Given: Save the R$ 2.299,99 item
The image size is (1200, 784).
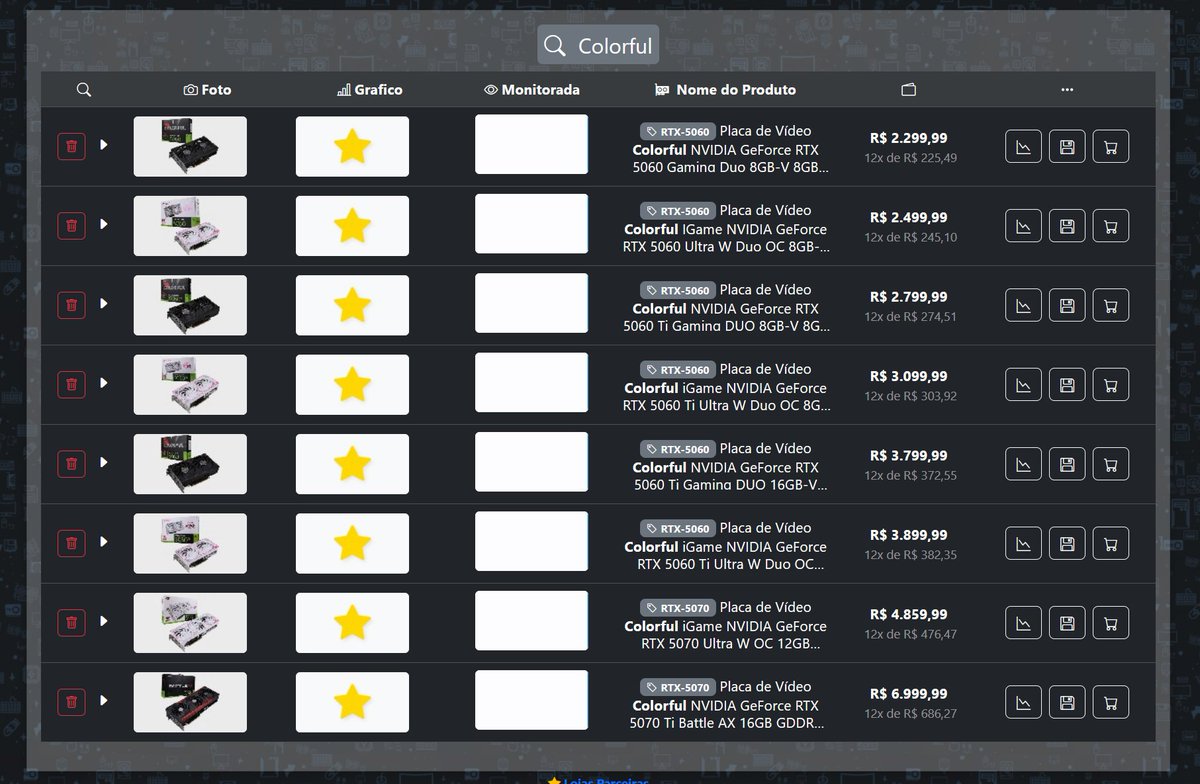Looking at the screenshot, I should (x=1067, y=146).
